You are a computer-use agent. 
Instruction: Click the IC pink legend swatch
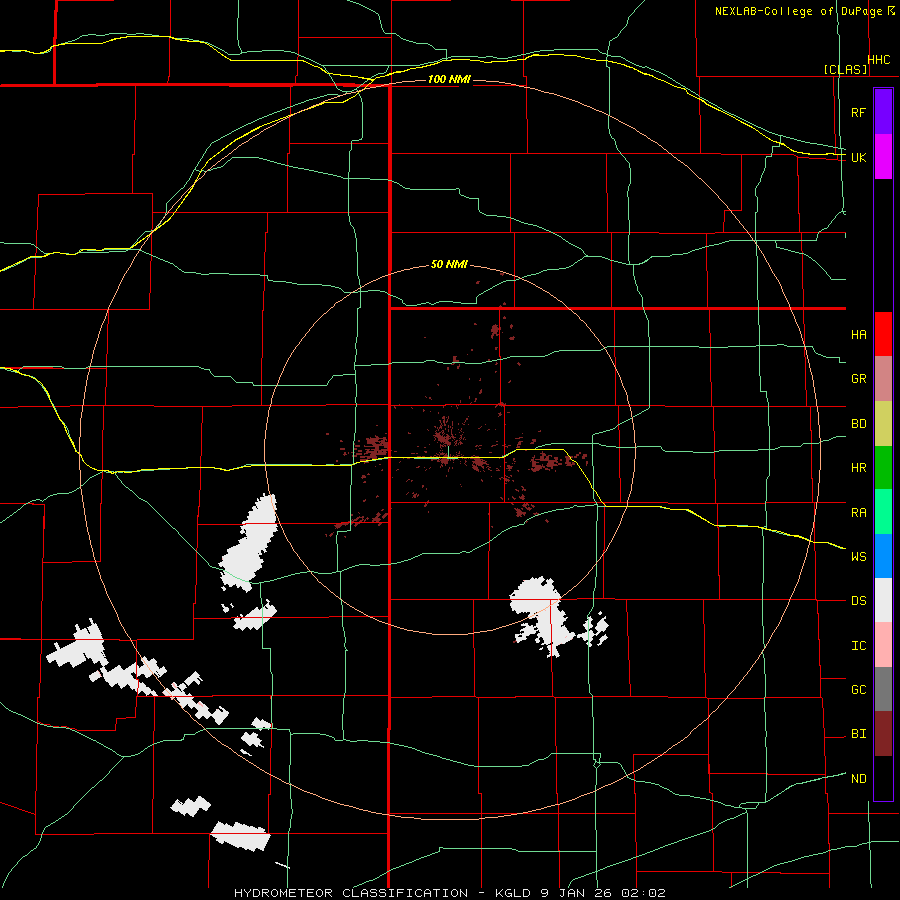[x=883, y=645]
